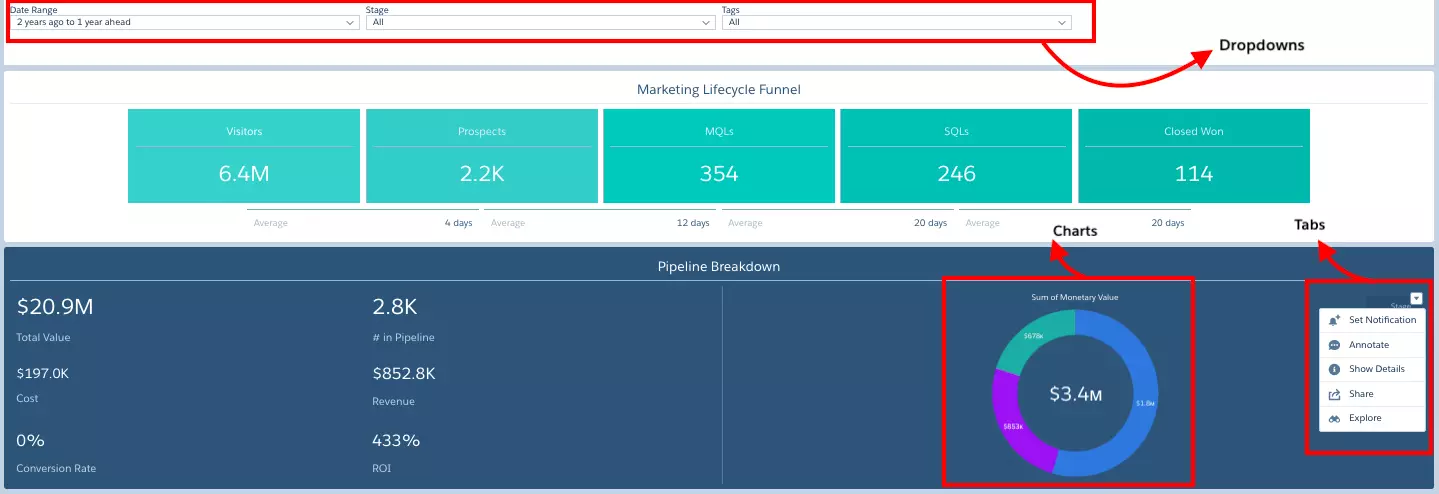Image resolution: width=1439 pixels, height=494 pixels.
Task: Select the Share menu entry
Action: (x=1372, y=394)
